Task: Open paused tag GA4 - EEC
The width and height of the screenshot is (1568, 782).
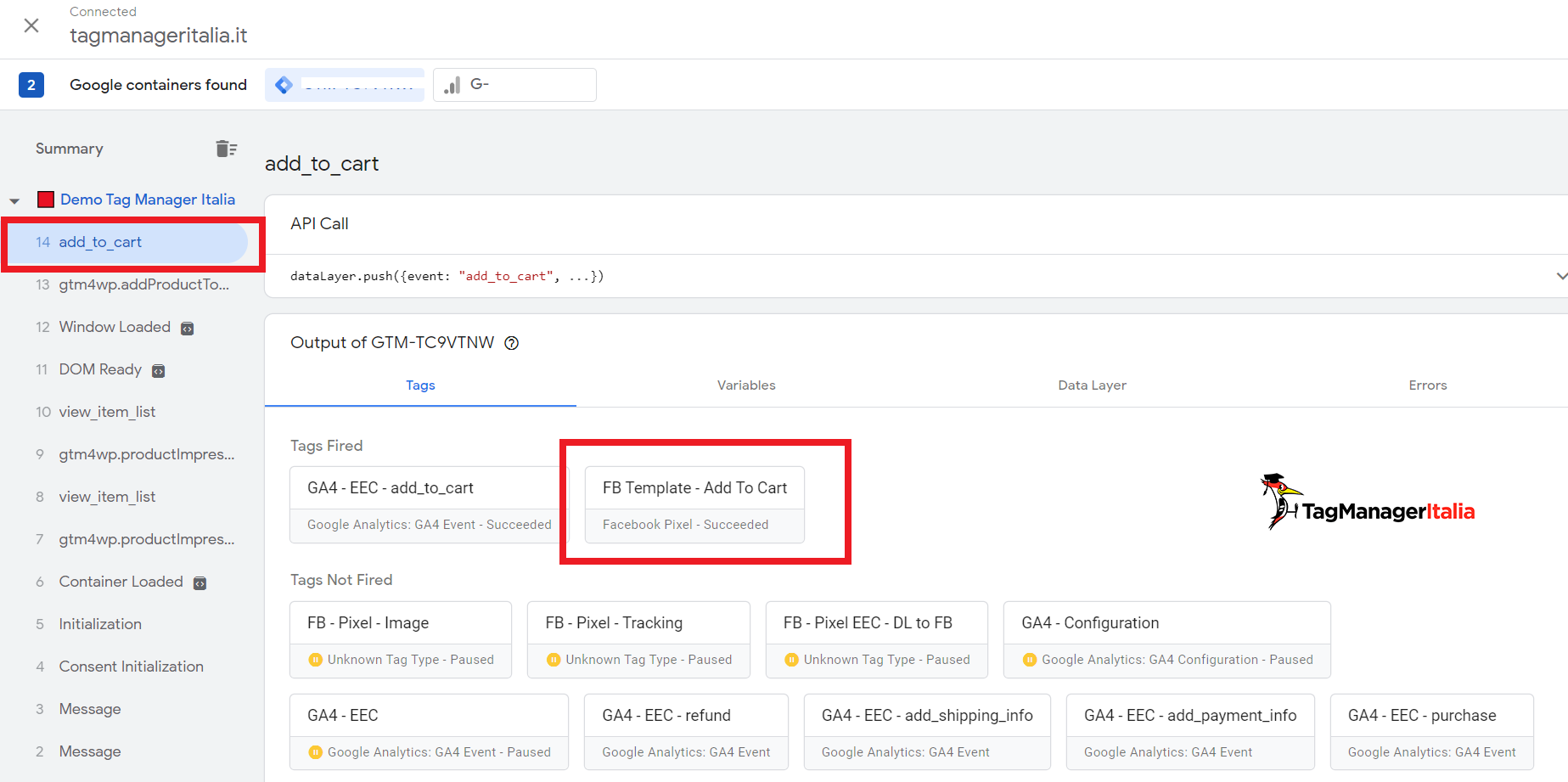Action: click(429, 732)
